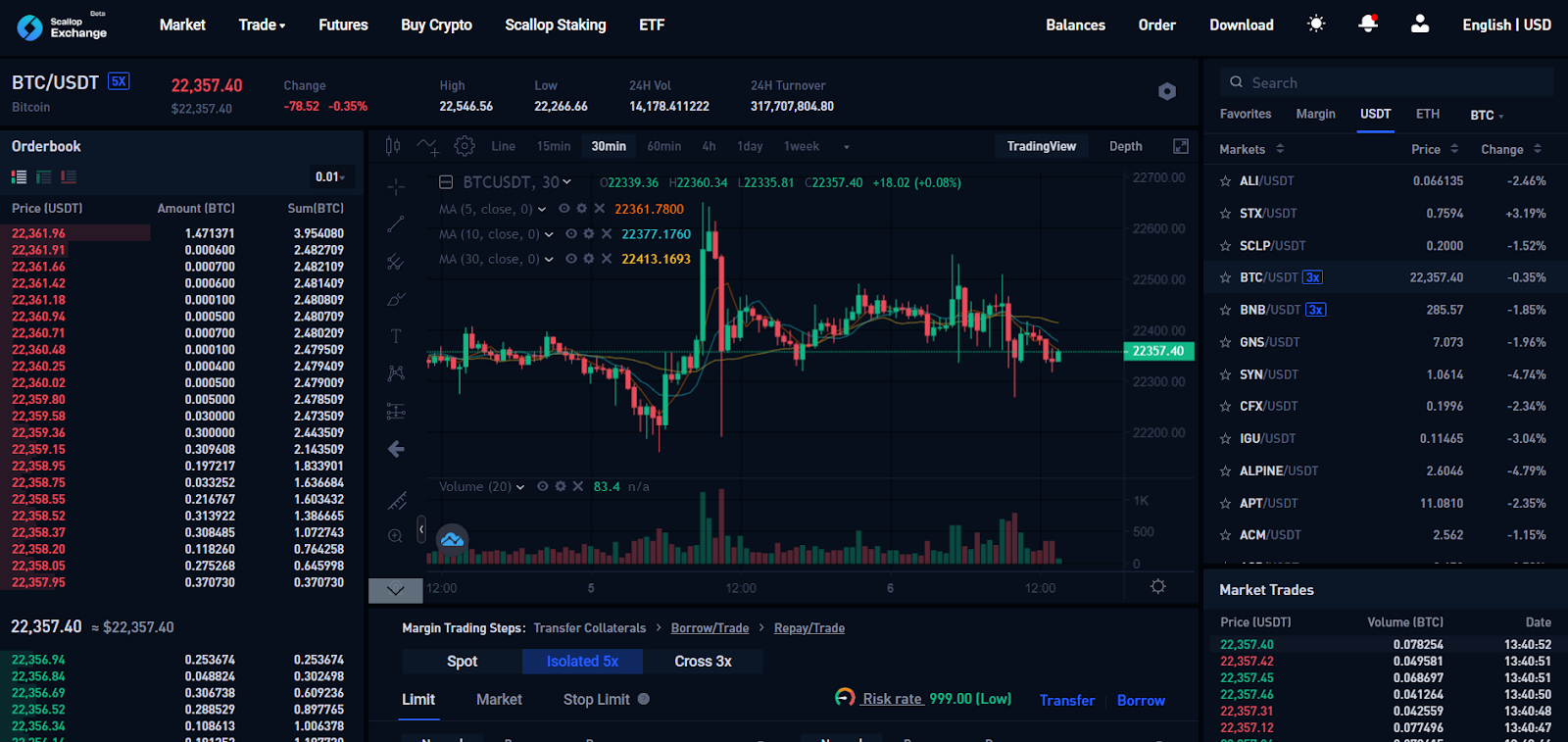Expand Volume (20) indicator options
This screenshot has height=742, width=1568.
520,486
